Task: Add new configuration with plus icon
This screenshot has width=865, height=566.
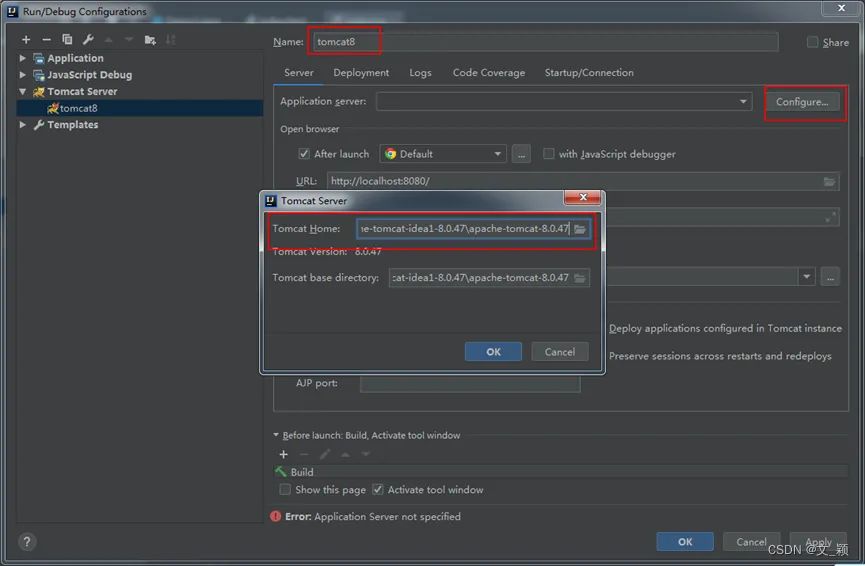Action: (x=26, y=40)
